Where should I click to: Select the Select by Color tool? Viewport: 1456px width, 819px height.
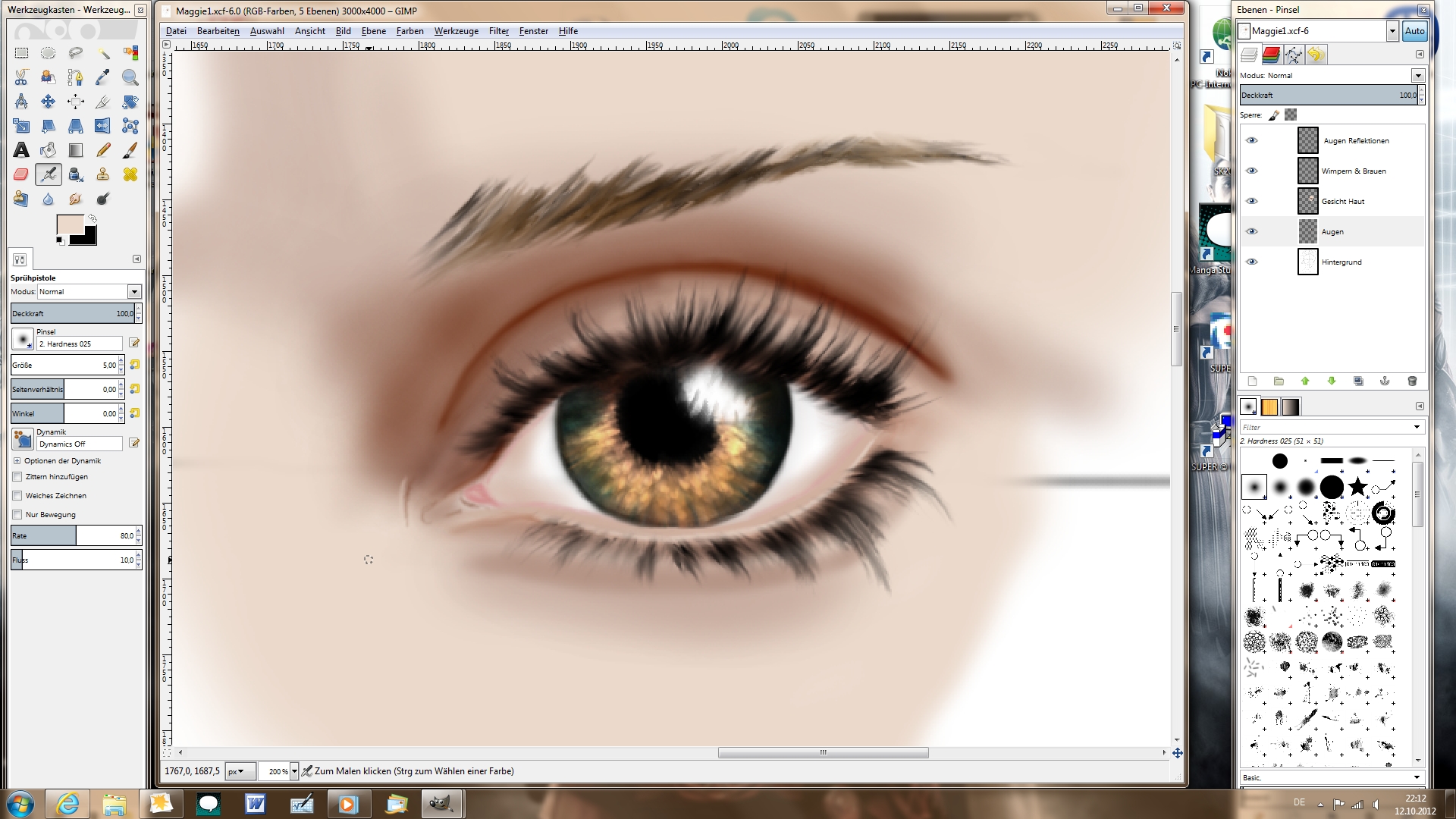point(130,53)
